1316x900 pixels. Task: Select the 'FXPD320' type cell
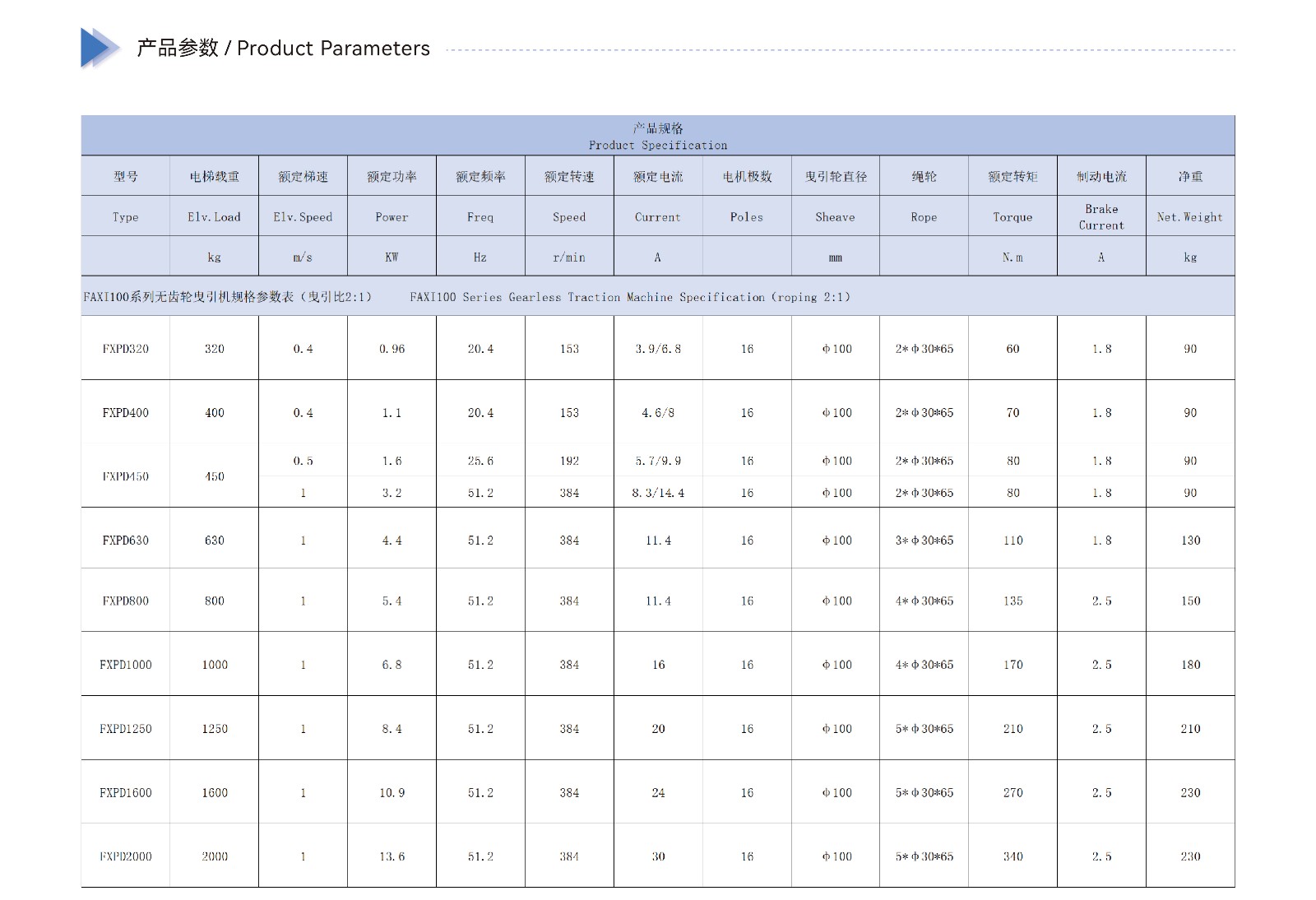point(126,349)
